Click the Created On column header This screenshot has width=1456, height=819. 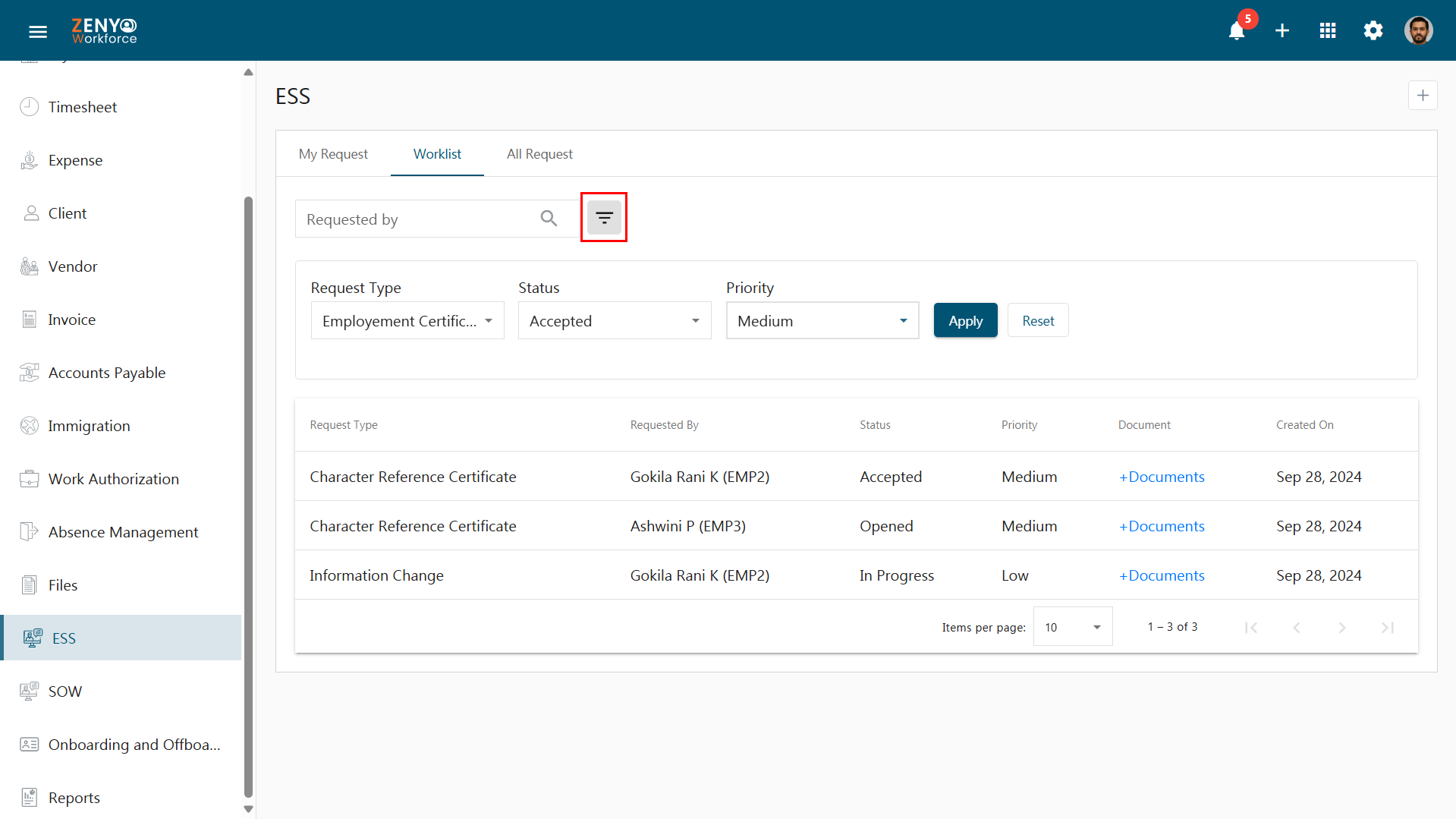coord(1304,425)
